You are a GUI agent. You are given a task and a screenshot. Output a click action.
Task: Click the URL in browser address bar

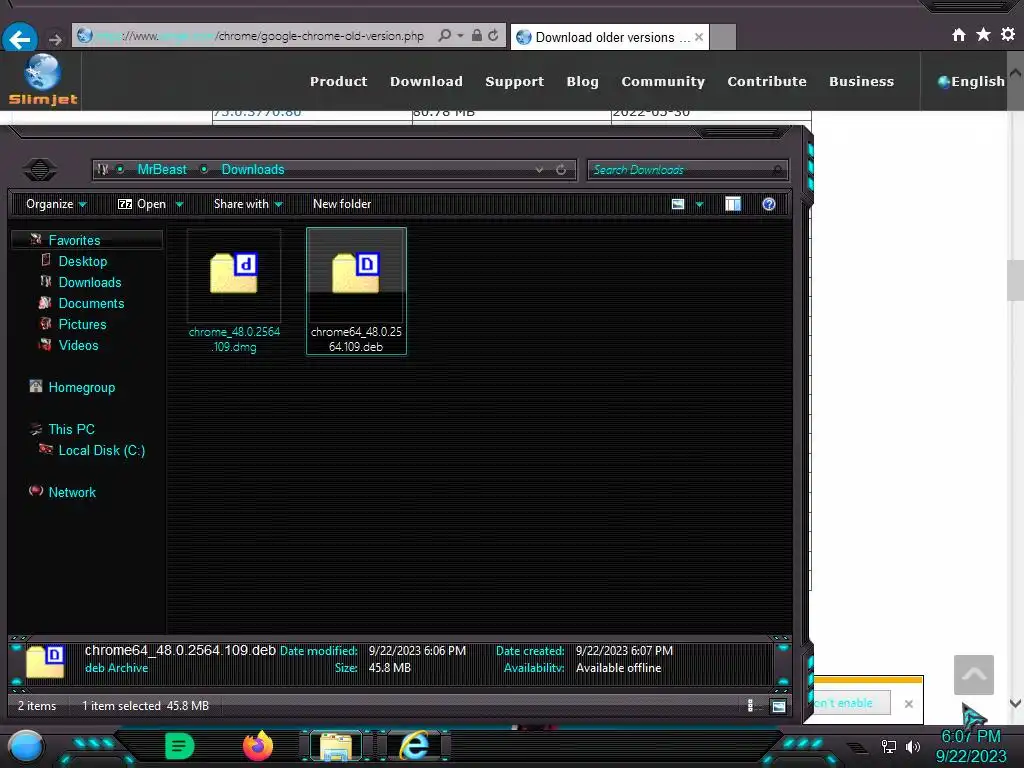pos(260,36)
